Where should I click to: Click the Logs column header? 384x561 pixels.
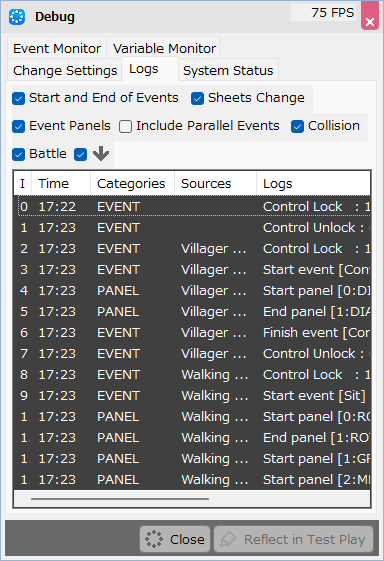pos(313,184)
